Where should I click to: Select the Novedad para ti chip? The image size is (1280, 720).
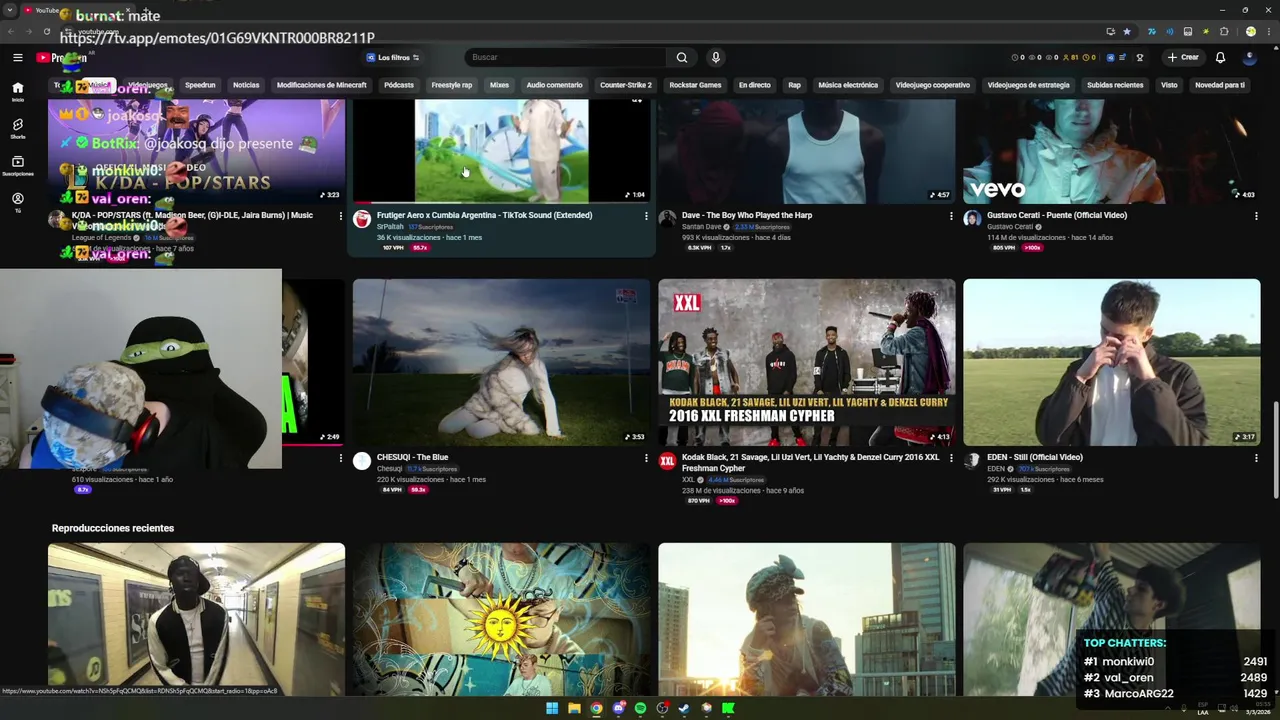click(1220, 85)
